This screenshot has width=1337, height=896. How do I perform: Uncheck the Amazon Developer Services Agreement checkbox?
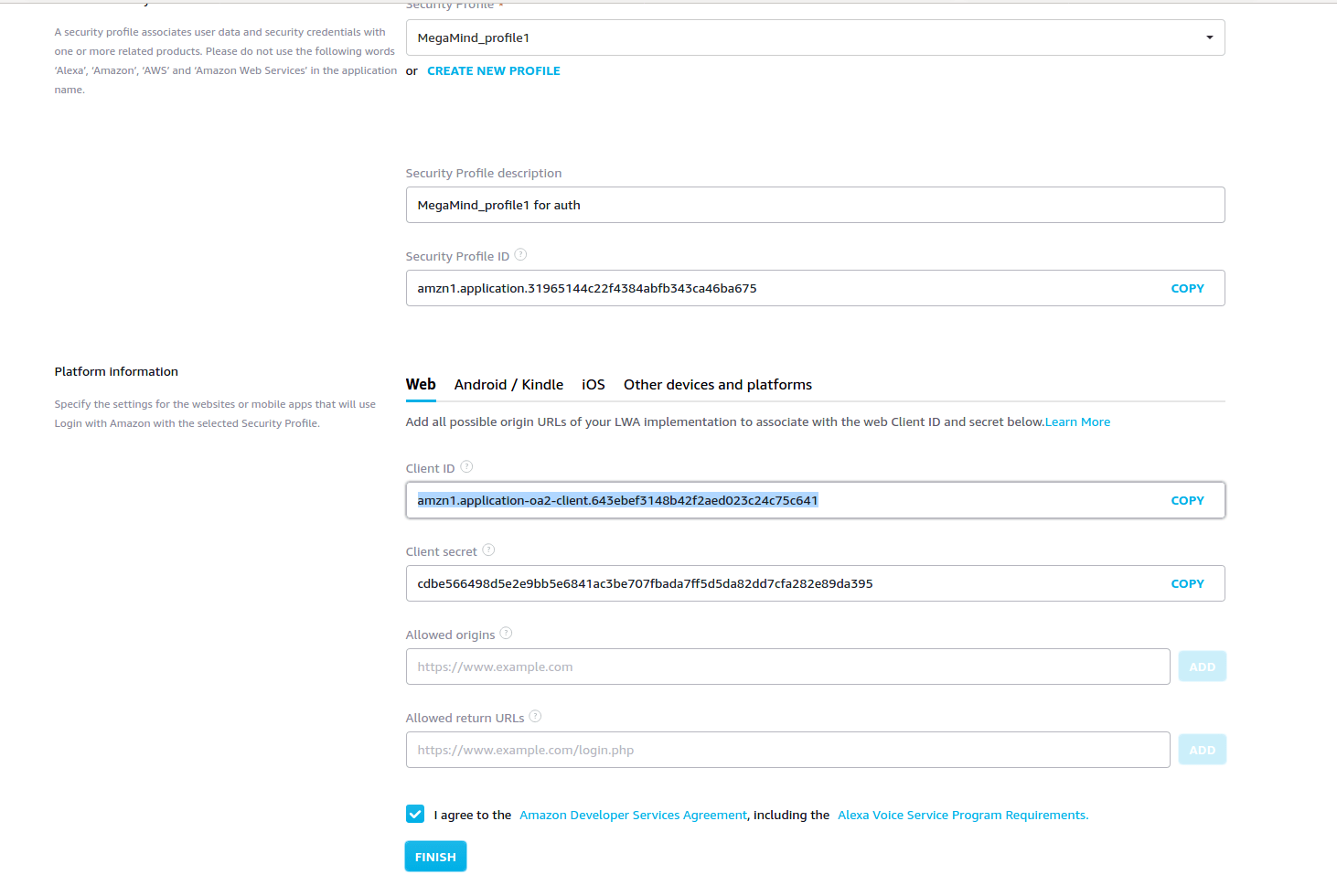[415, 814]
